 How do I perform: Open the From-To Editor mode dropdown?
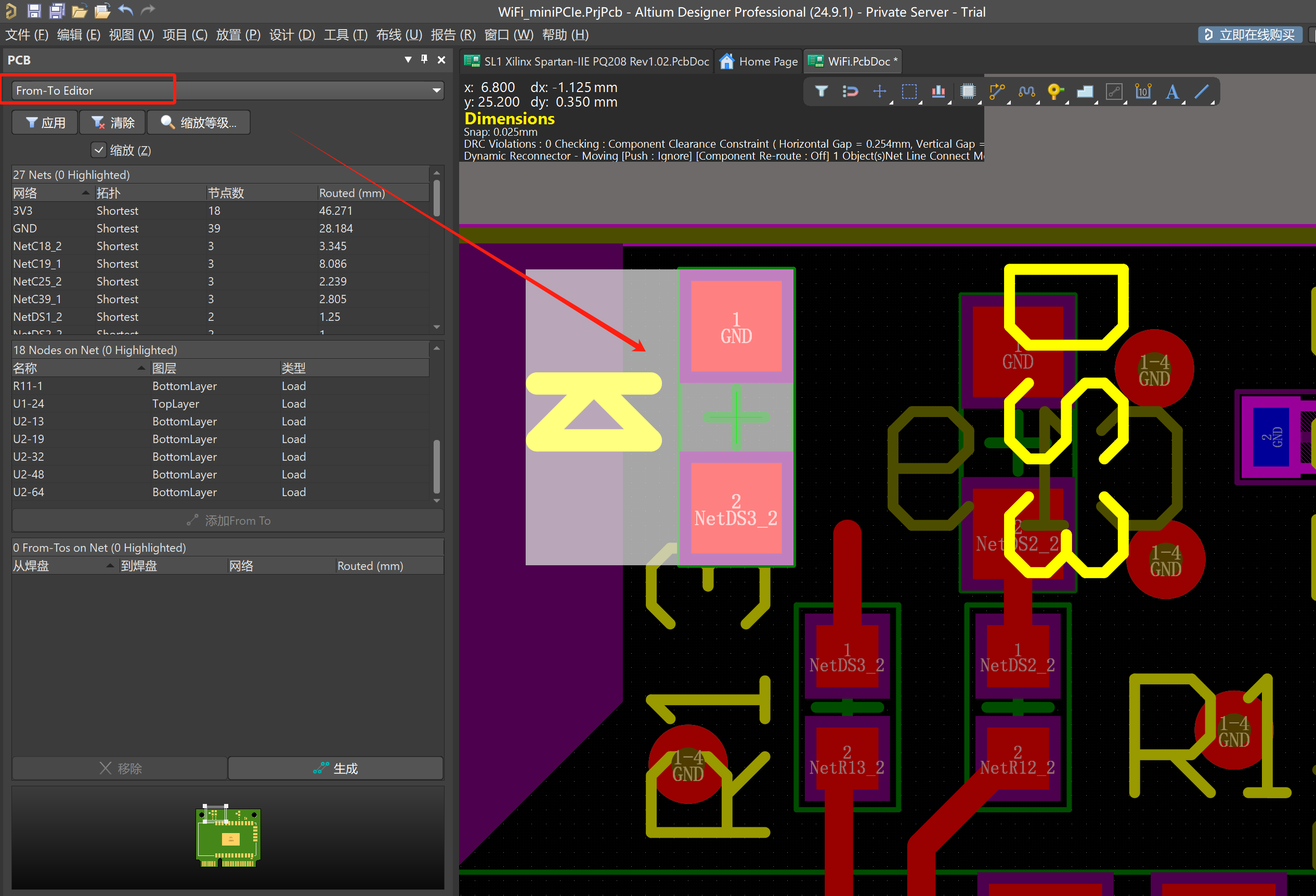(436, 90)
